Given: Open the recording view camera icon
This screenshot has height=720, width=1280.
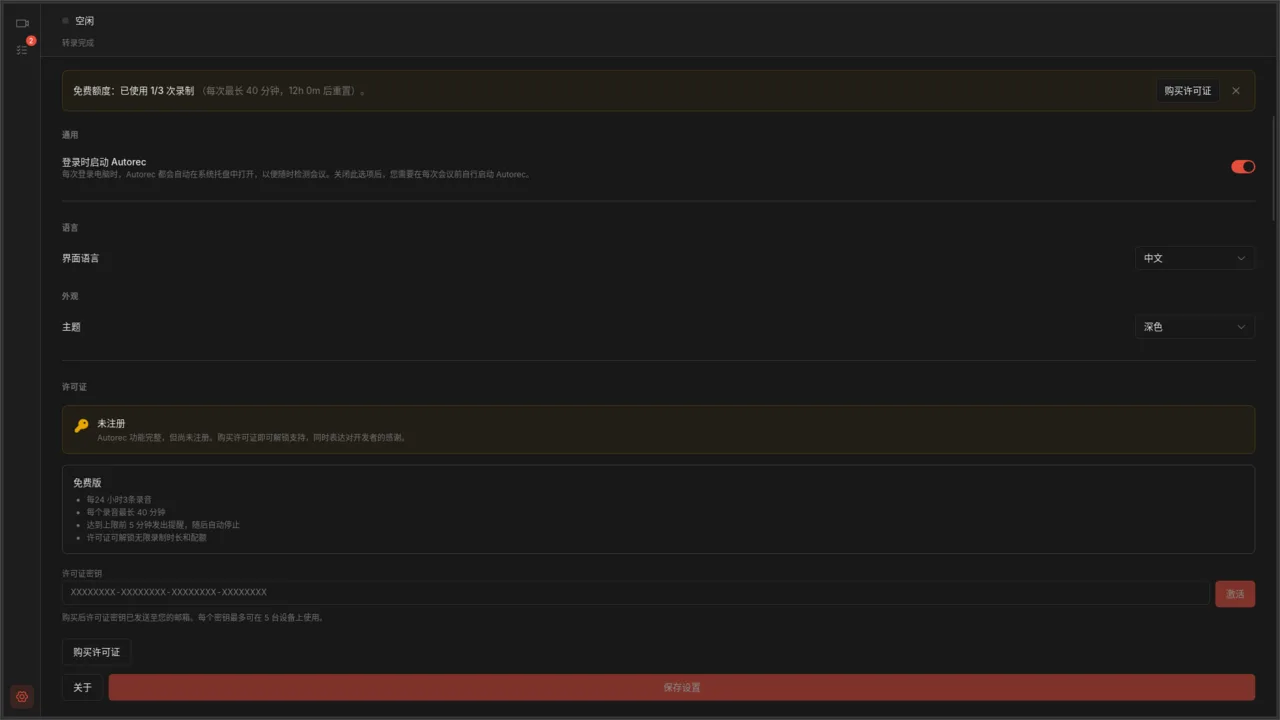Looking at the screenshot, I should tap(22, 23).
